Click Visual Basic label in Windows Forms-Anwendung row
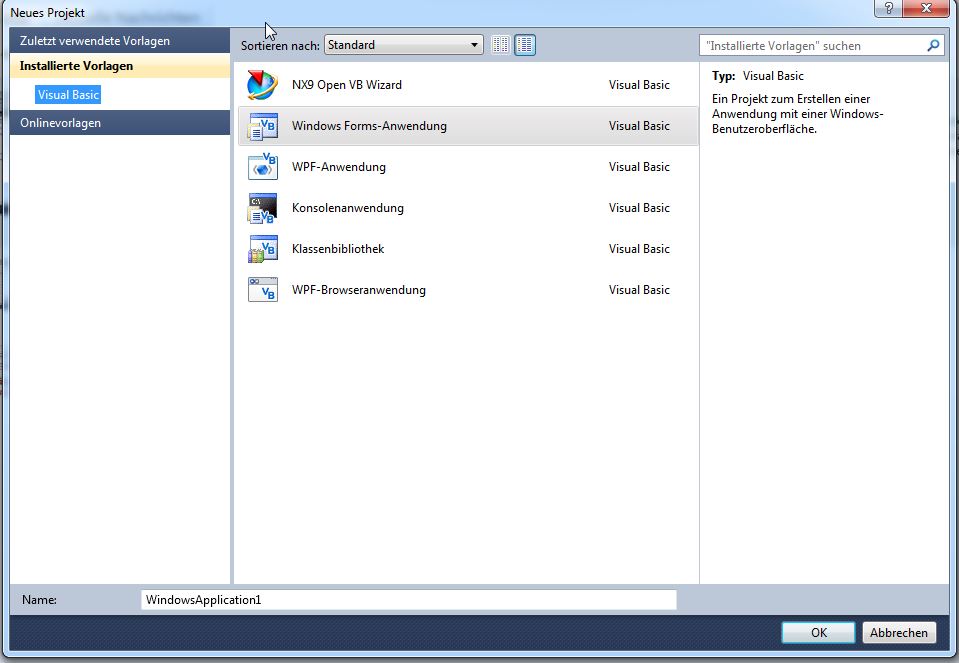The width and height of the screenshot is (959, 663). pos(639,126)
